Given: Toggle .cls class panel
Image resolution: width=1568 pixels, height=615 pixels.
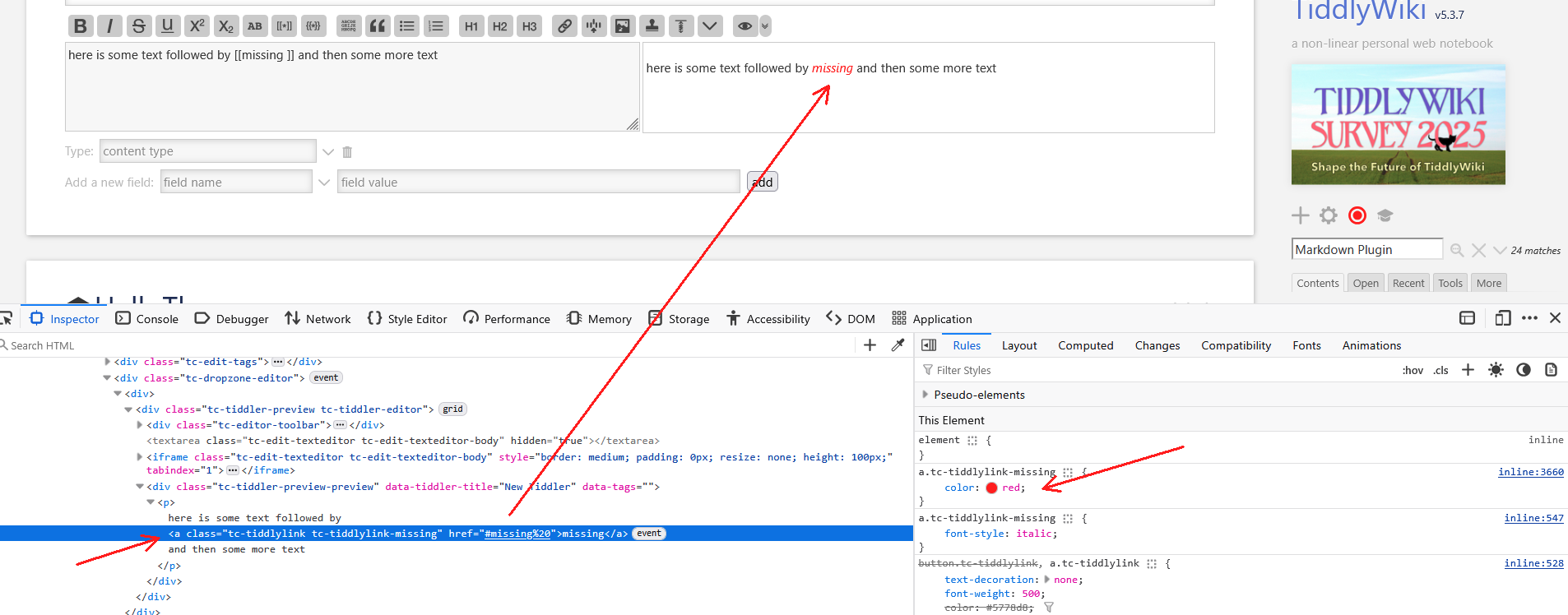Looking at the screenshot, I should click(1440, 371).
